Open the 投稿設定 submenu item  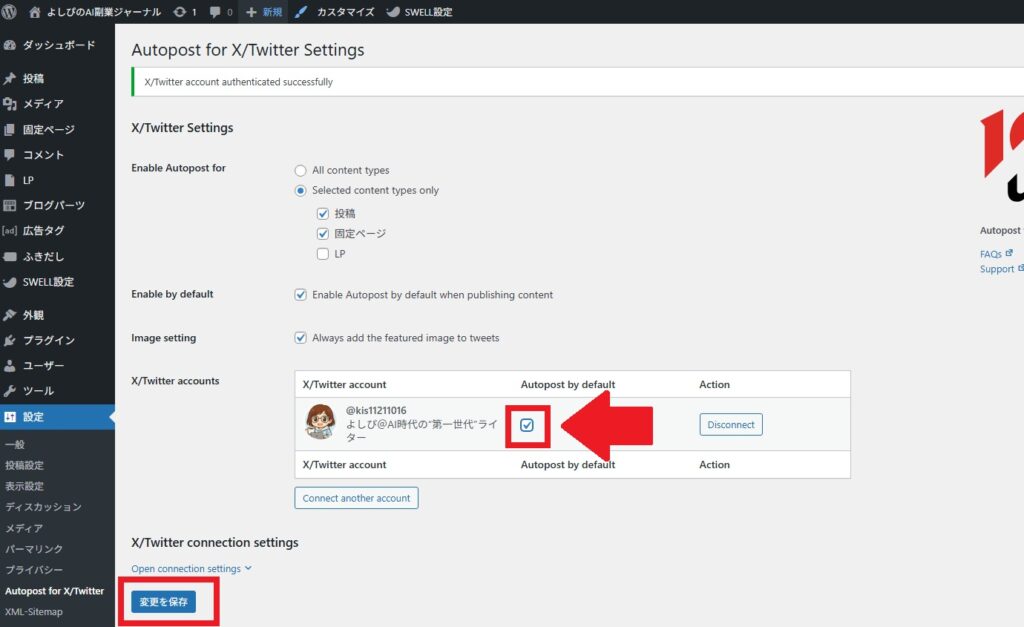click(x=25, y=466)
